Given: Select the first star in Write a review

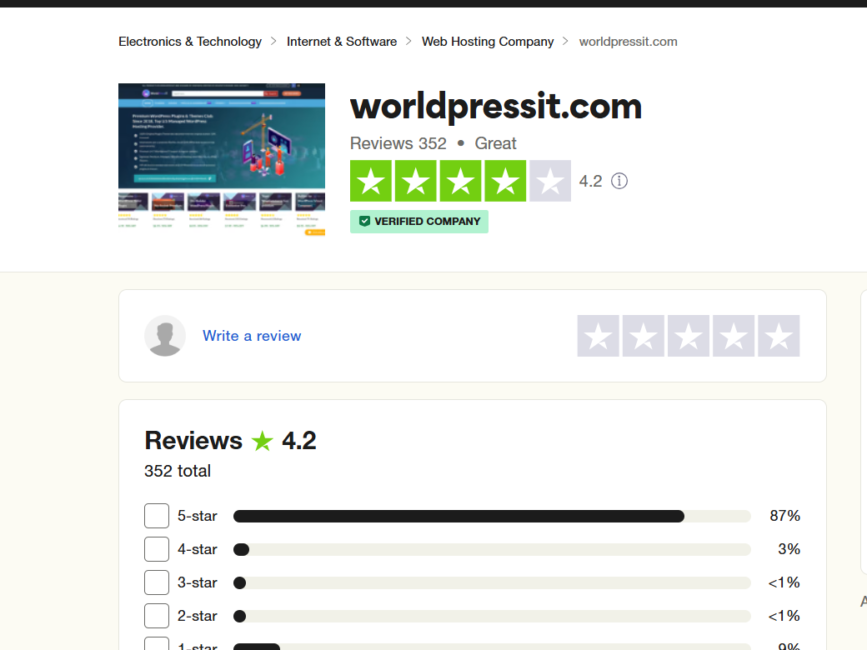Looking at the screenshot, I should 598,336.
